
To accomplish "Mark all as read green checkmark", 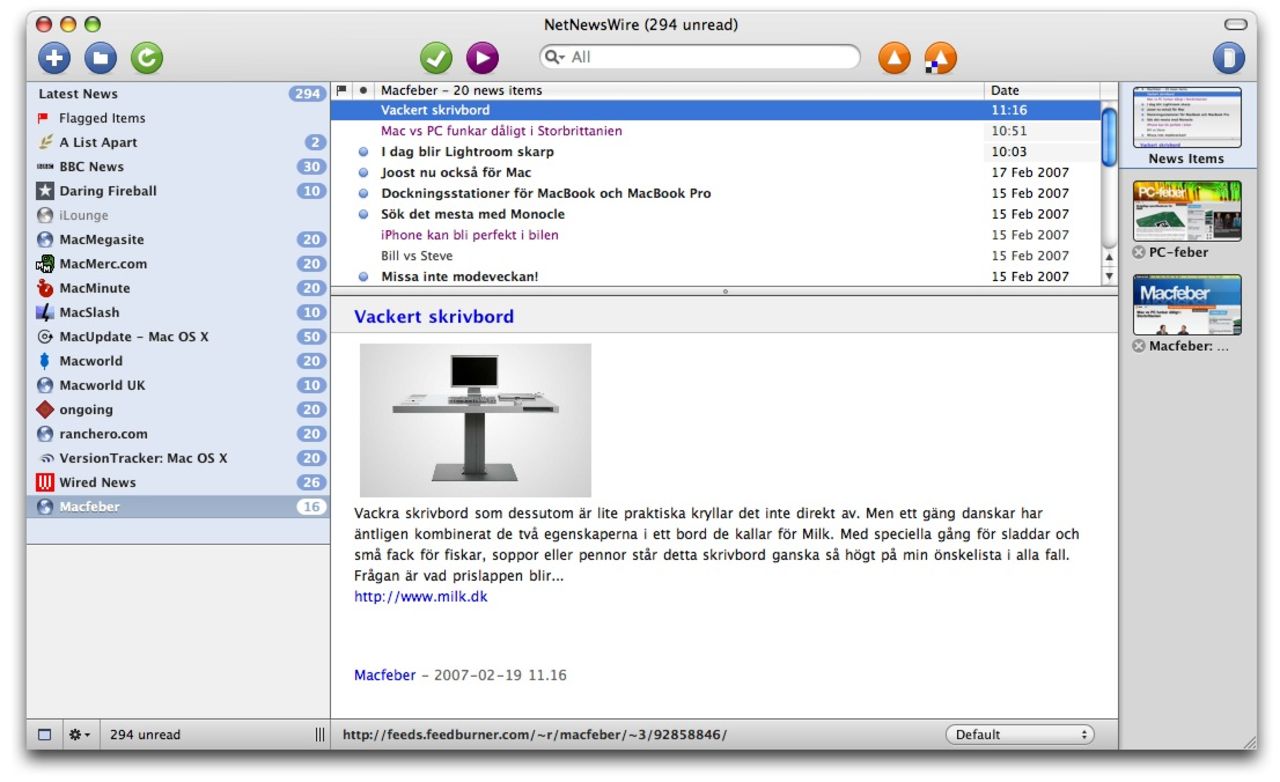I will 436,58.
